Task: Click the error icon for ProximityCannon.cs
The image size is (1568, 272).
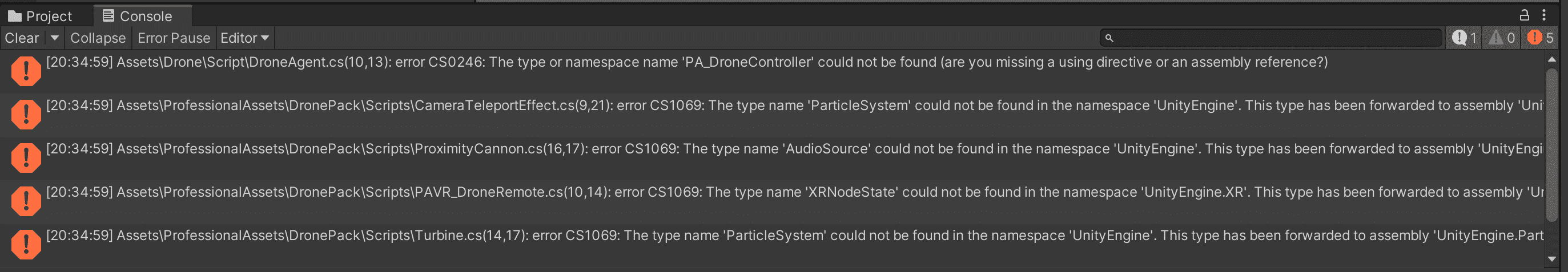Action: click(26, 157)
